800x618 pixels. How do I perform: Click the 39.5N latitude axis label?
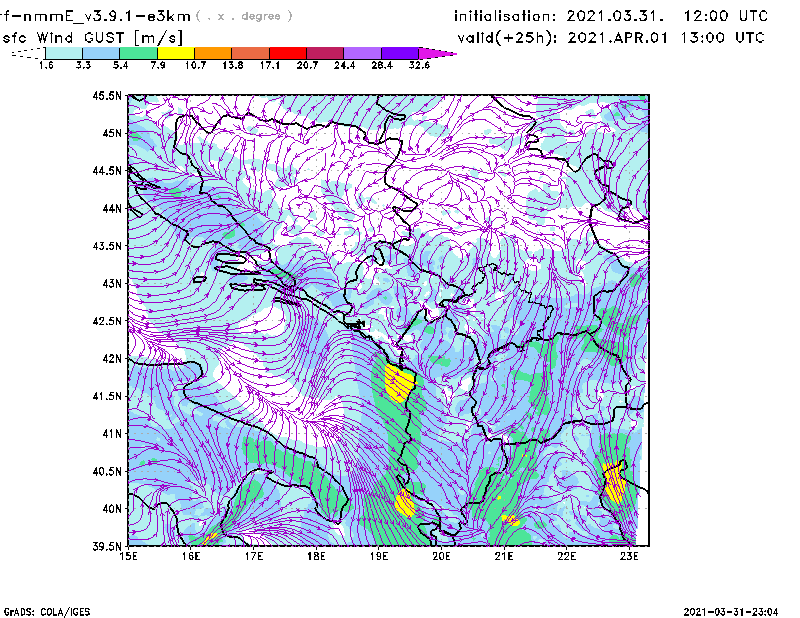[108, 546]
